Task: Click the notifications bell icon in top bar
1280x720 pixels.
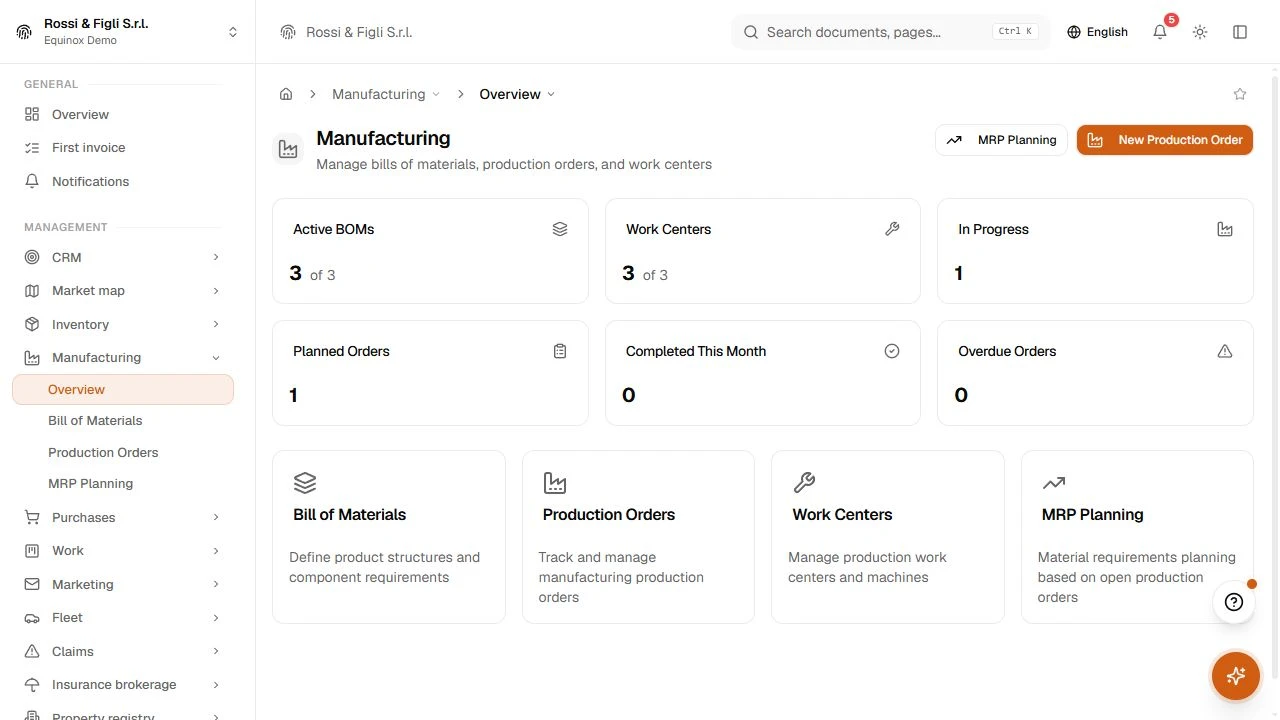Action: tap(1160, 32)
